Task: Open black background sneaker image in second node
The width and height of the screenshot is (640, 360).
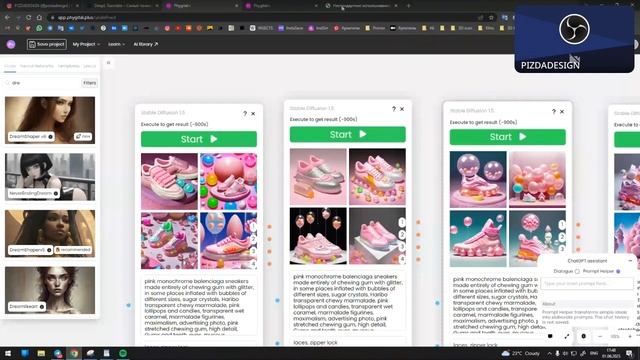Action: click(318, 236)
